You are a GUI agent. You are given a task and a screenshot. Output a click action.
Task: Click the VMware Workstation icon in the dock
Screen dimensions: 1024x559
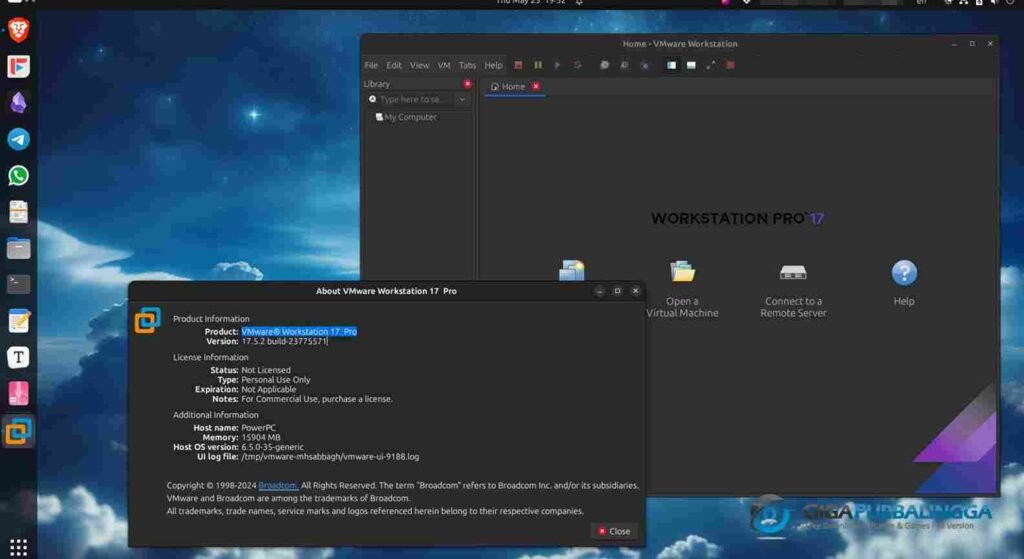coord(18,431)
